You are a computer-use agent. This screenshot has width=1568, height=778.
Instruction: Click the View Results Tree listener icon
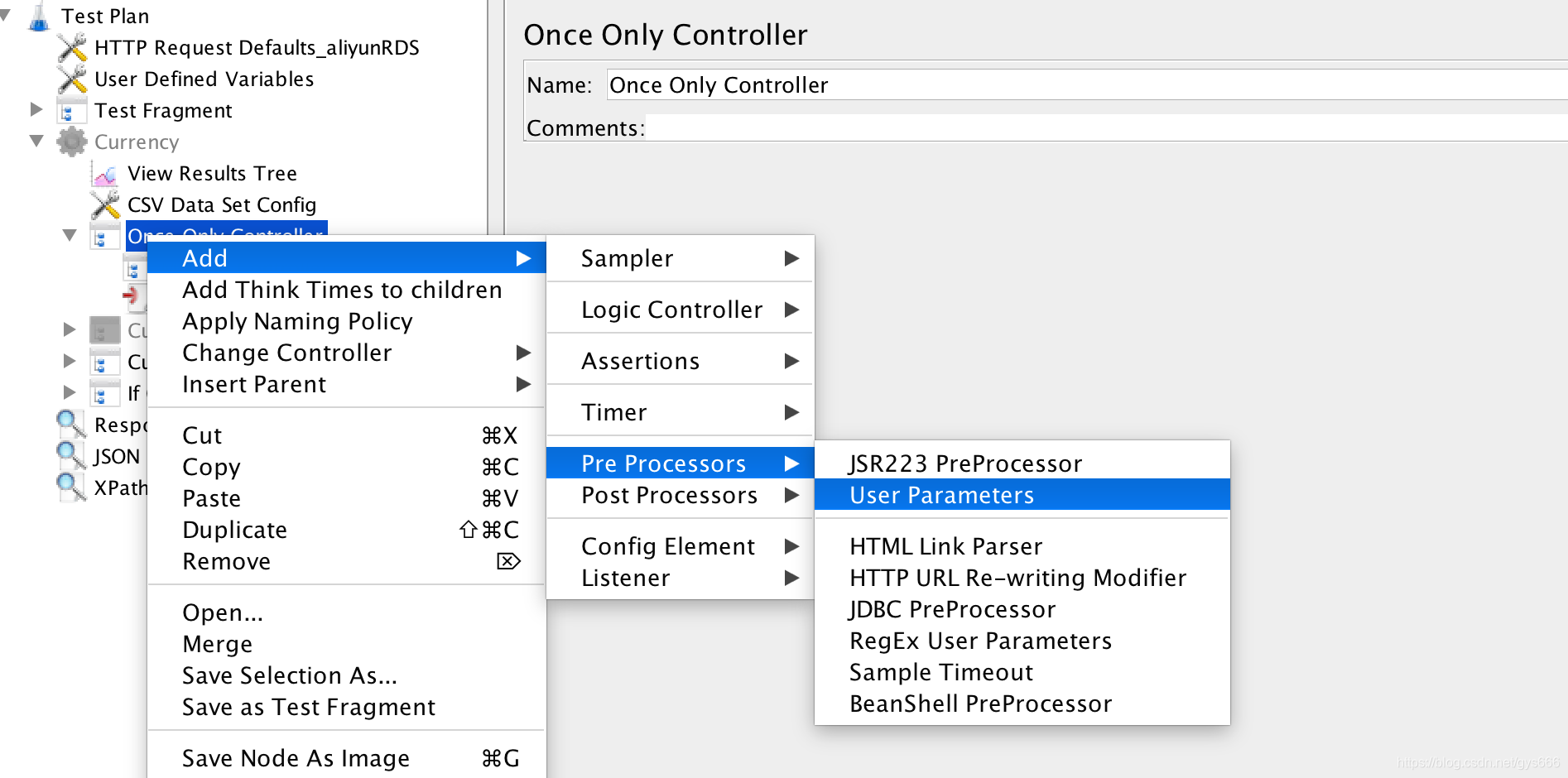[105, 174]
